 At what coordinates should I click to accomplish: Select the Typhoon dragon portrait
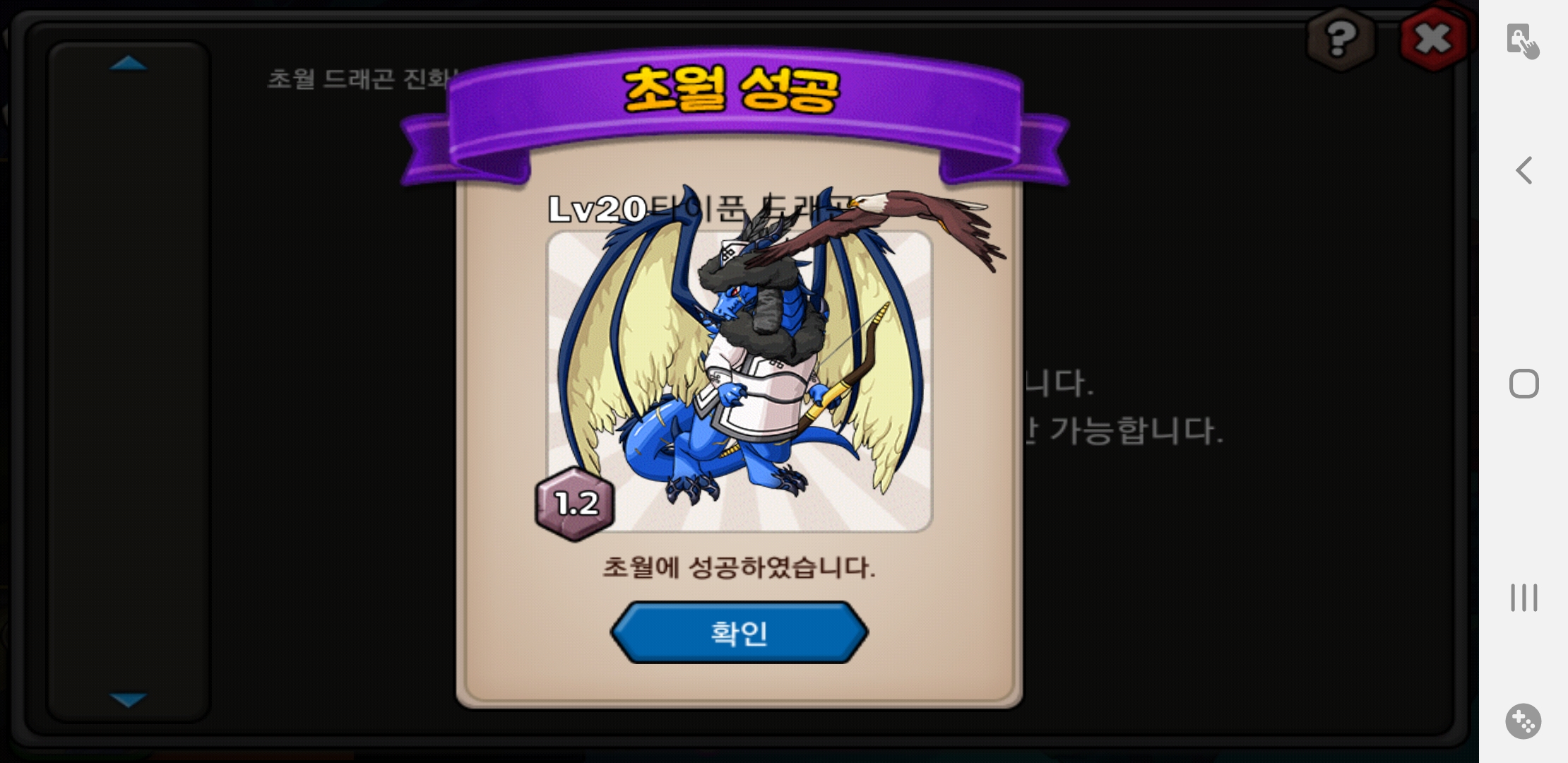point(740,381)
